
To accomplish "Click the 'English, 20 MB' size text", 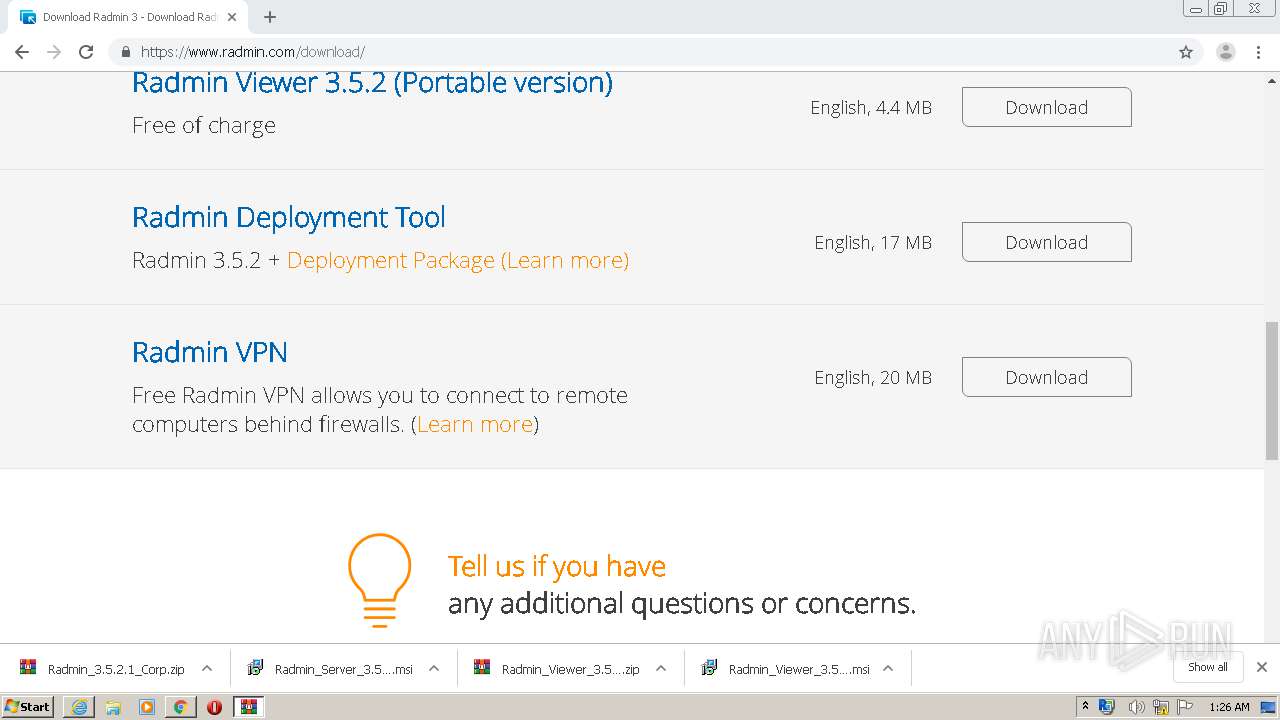I will [873, 378].
